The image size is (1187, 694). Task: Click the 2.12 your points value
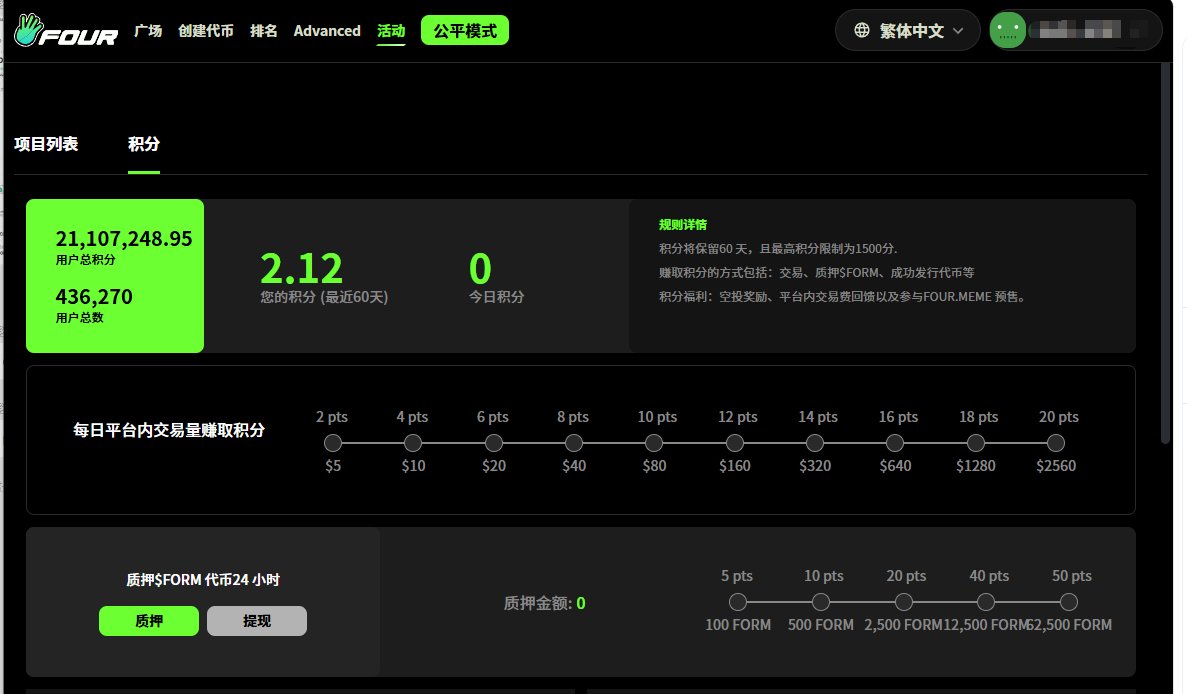click(301, 269)
